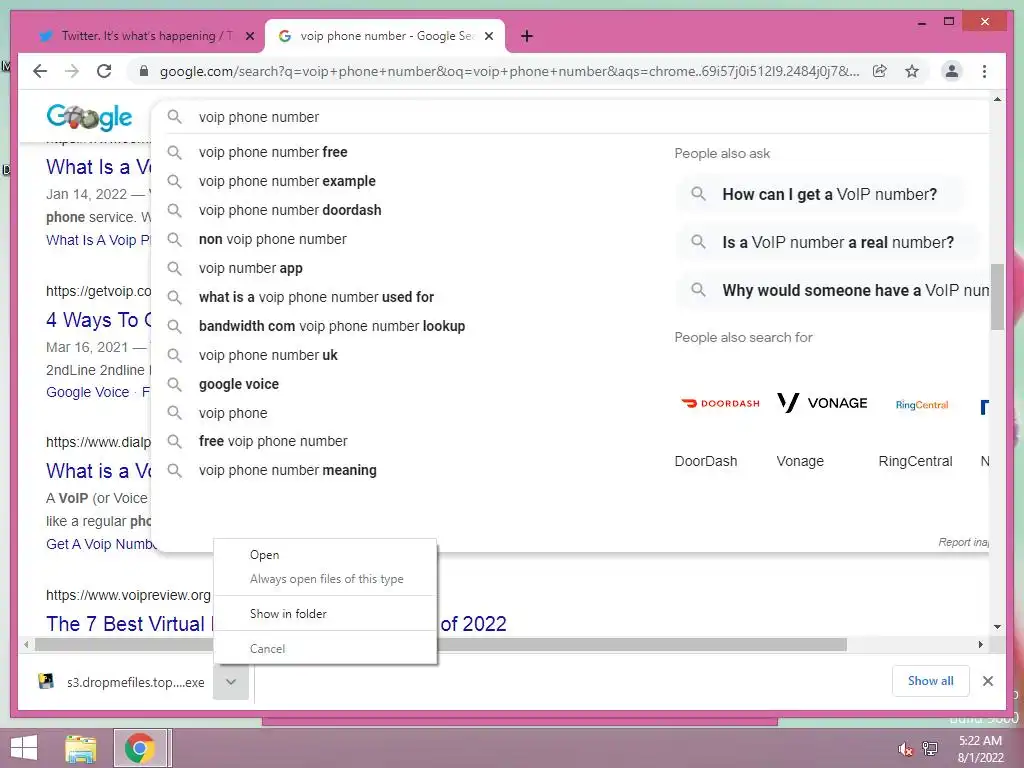This screenshot has height=768, width=1024.
Task: Click the horizontal scrollbar left arrow
Action: (x=26, y=645)
